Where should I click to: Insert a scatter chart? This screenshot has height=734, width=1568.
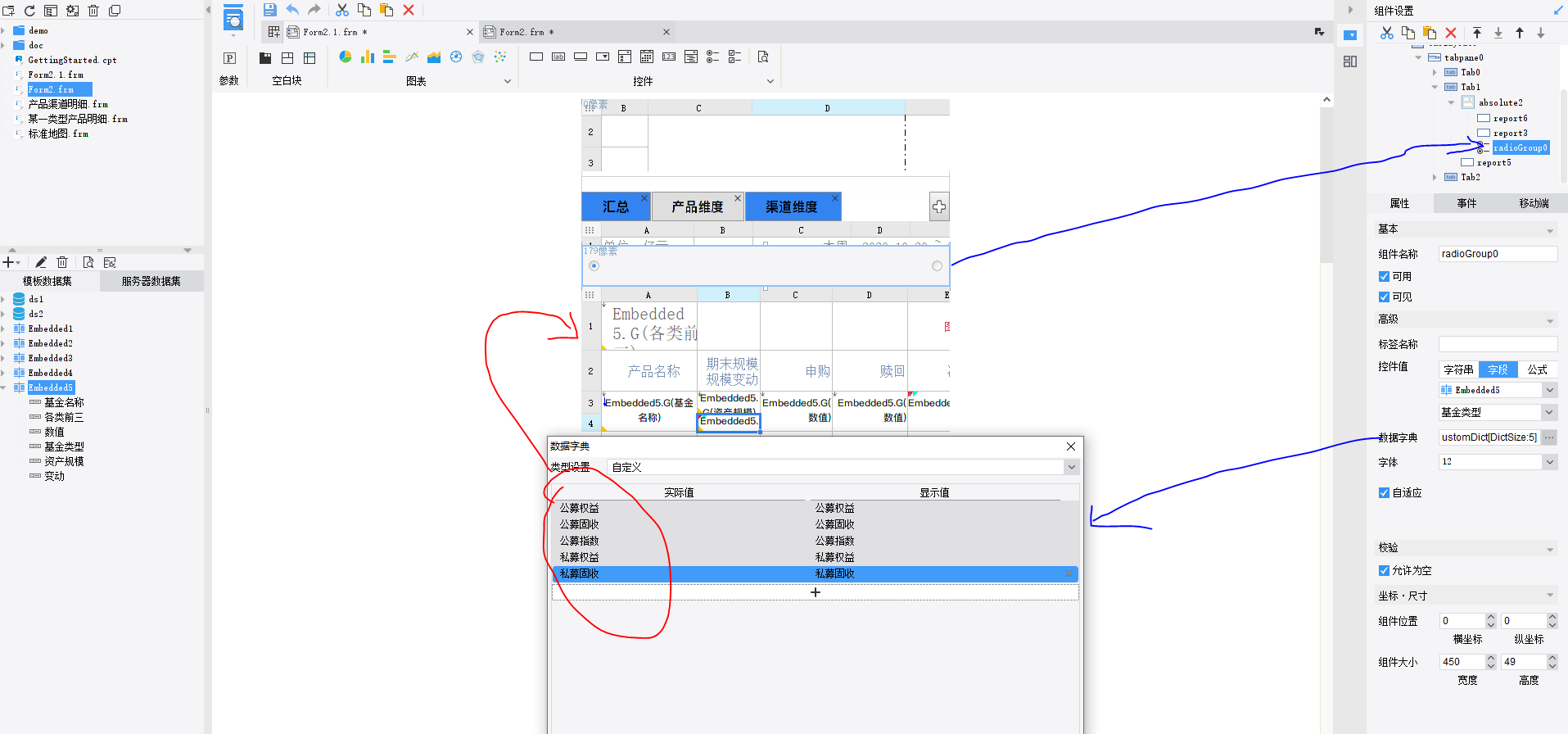pyautogui.click(x=500, y=57)
